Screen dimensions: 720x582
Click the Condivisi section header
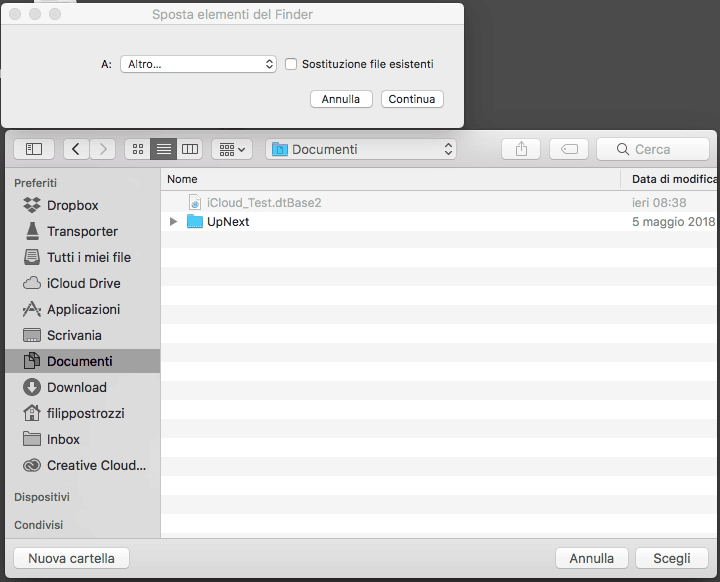click(39, 525)
